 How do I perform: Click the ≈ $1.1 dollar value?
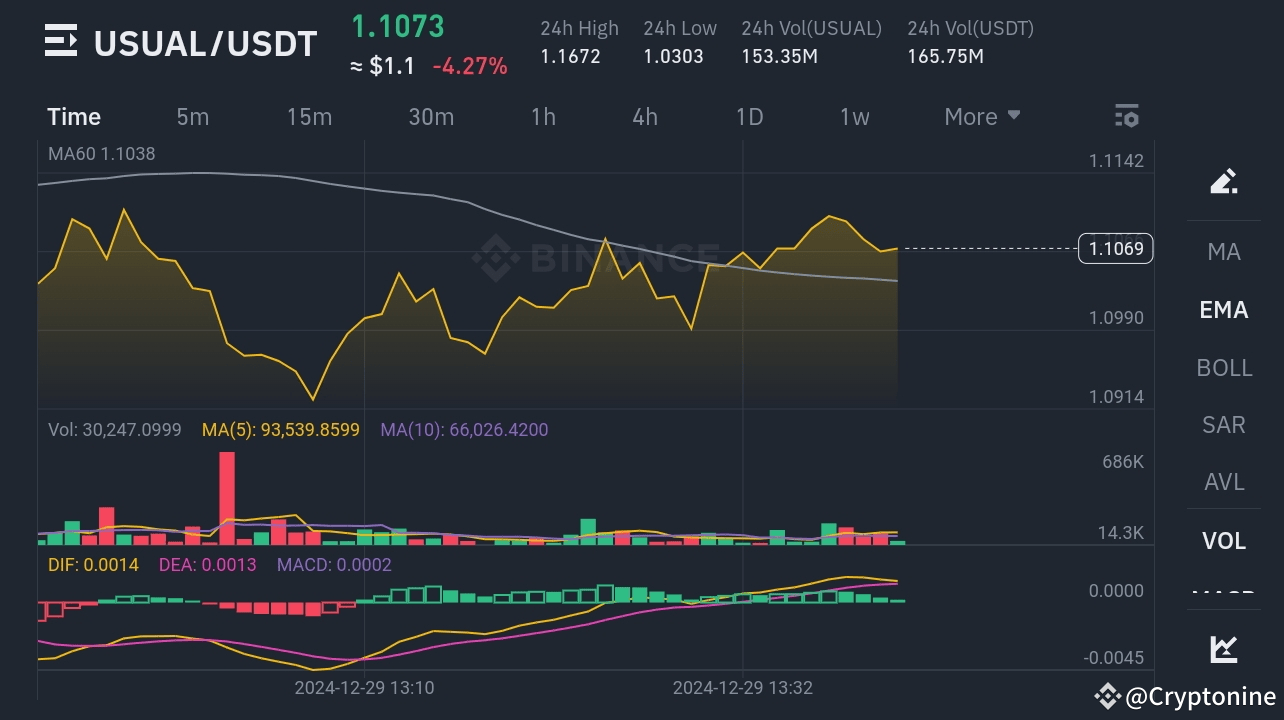pyautogui.click(x=382, y=67)
